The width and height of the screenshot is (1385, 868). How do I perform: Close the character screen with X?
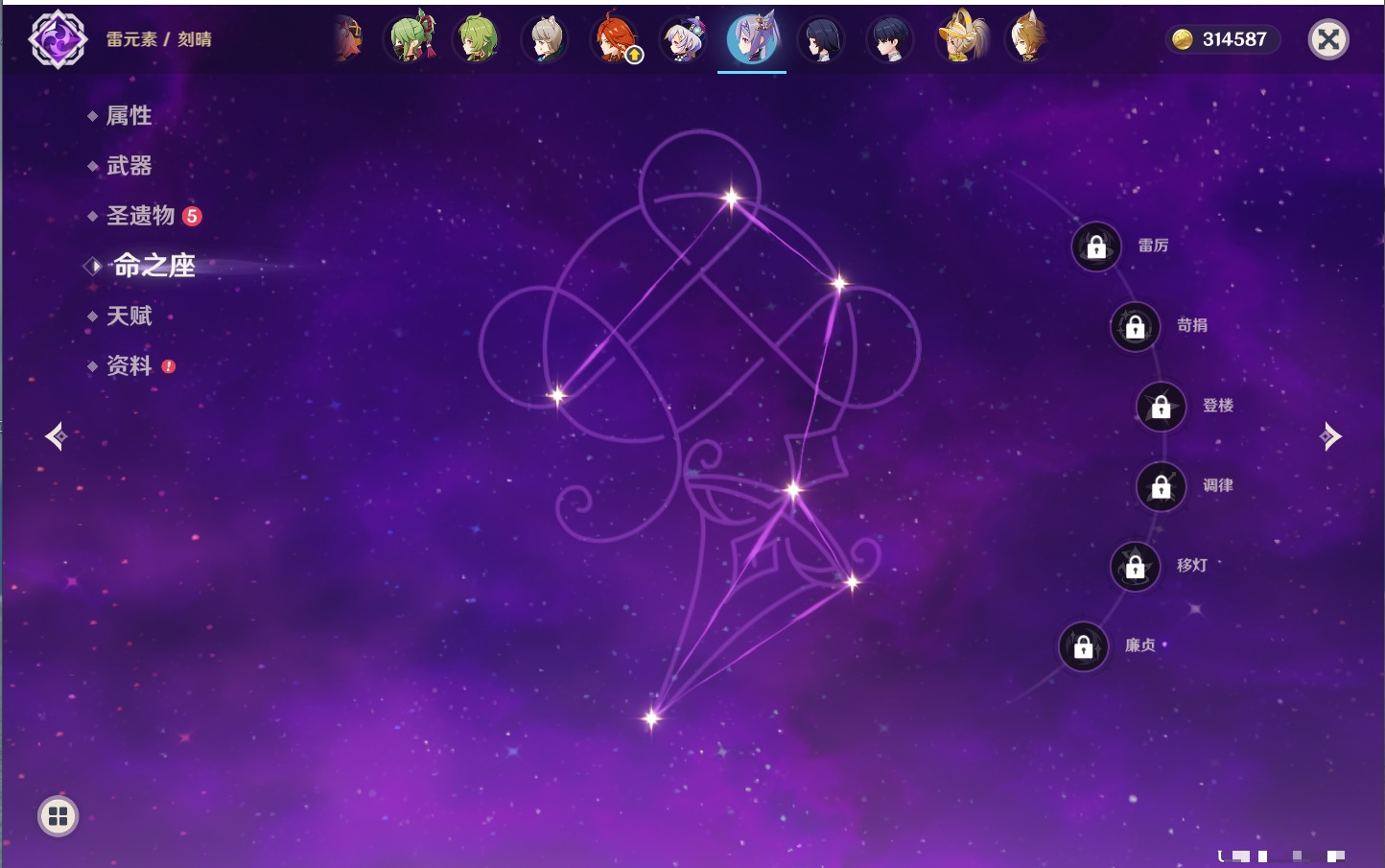tap(1328, 39)
